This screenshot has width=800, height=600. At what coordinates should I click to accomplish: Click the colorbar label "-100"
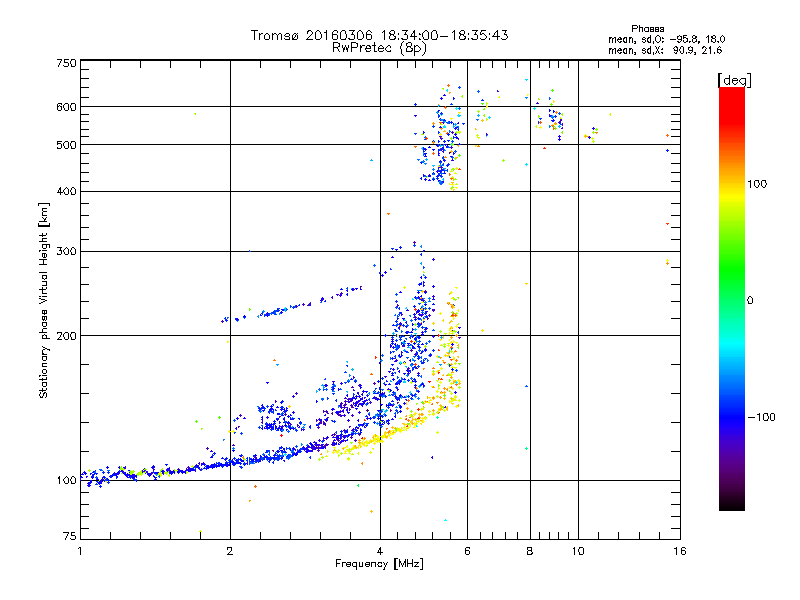click(x=761, y=417)
